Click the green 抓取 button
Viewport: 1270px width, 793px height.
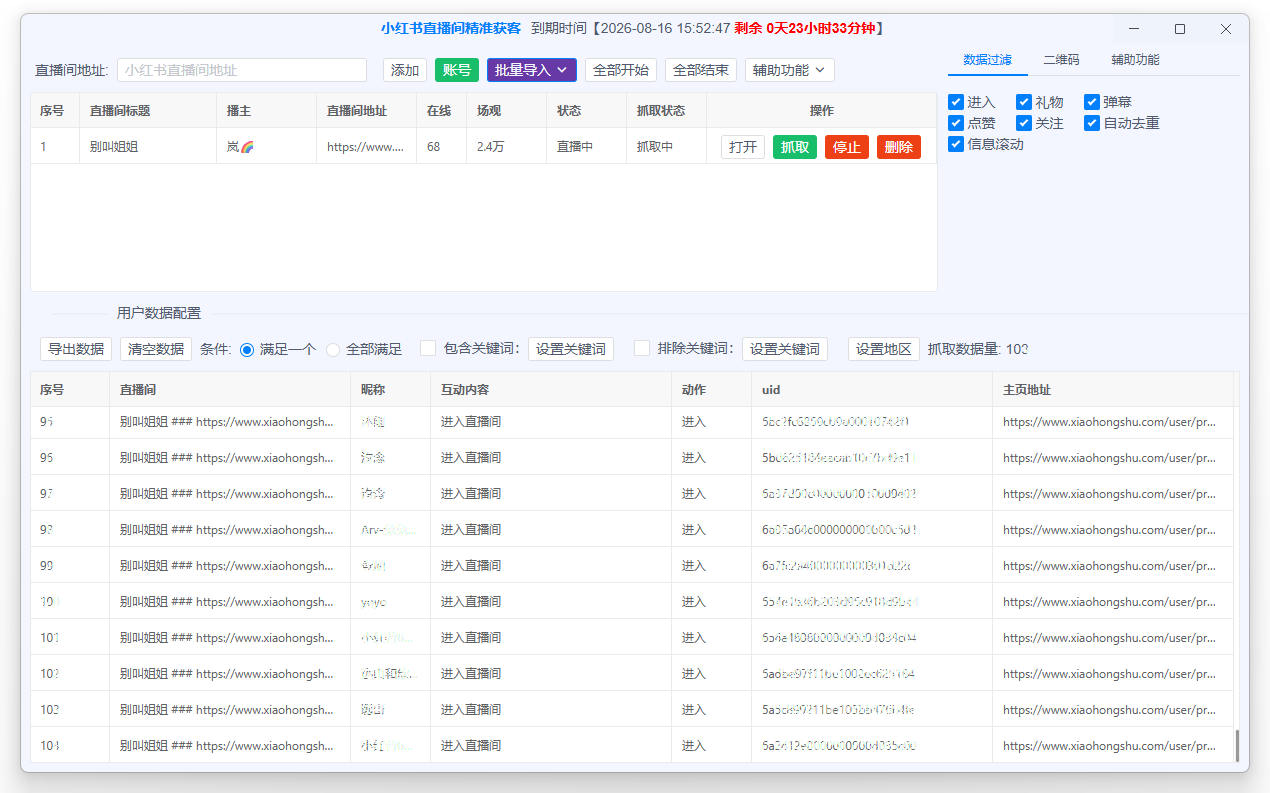tap(795, 147)
